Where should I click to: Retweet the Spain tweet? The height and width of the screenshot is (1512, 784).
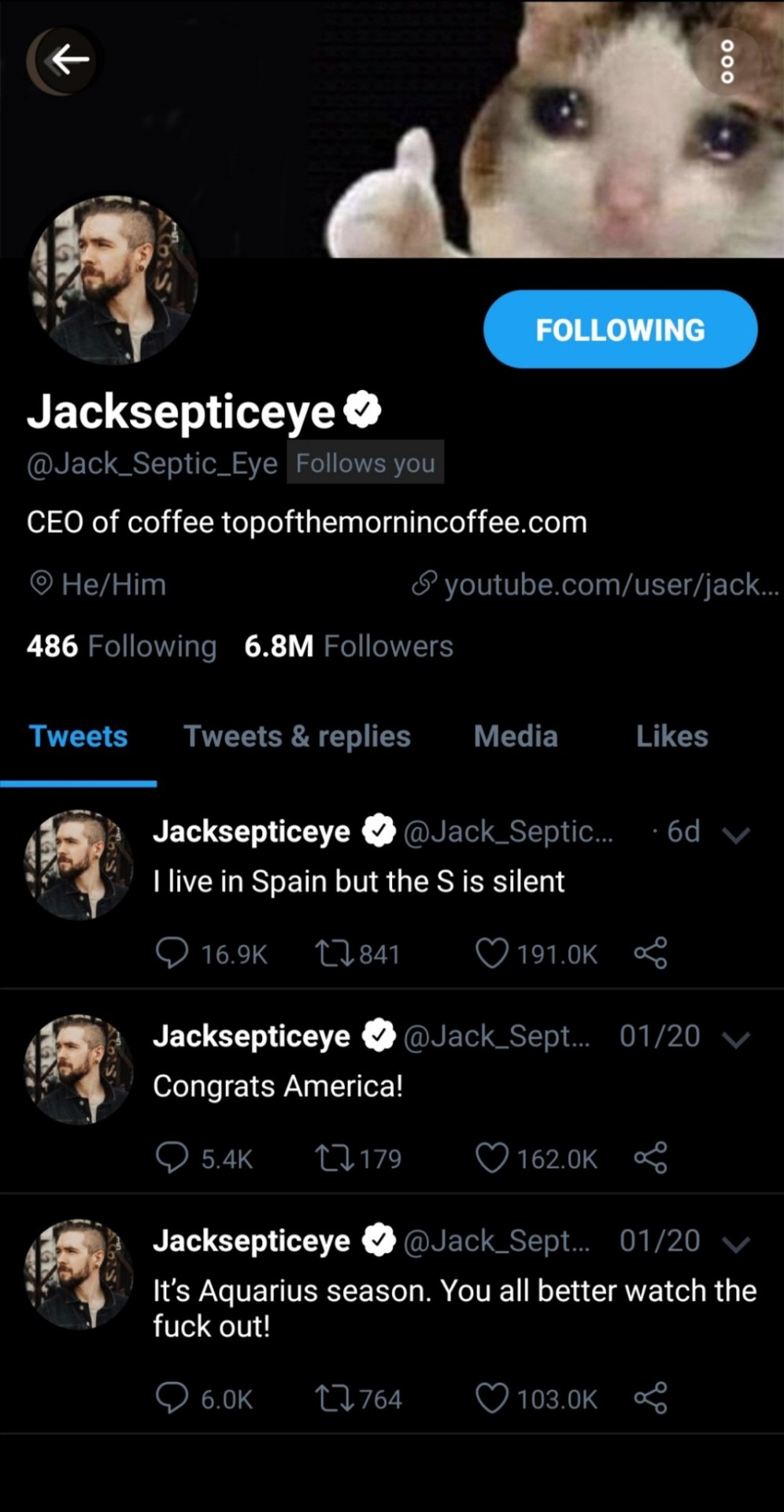pos(335,953)
